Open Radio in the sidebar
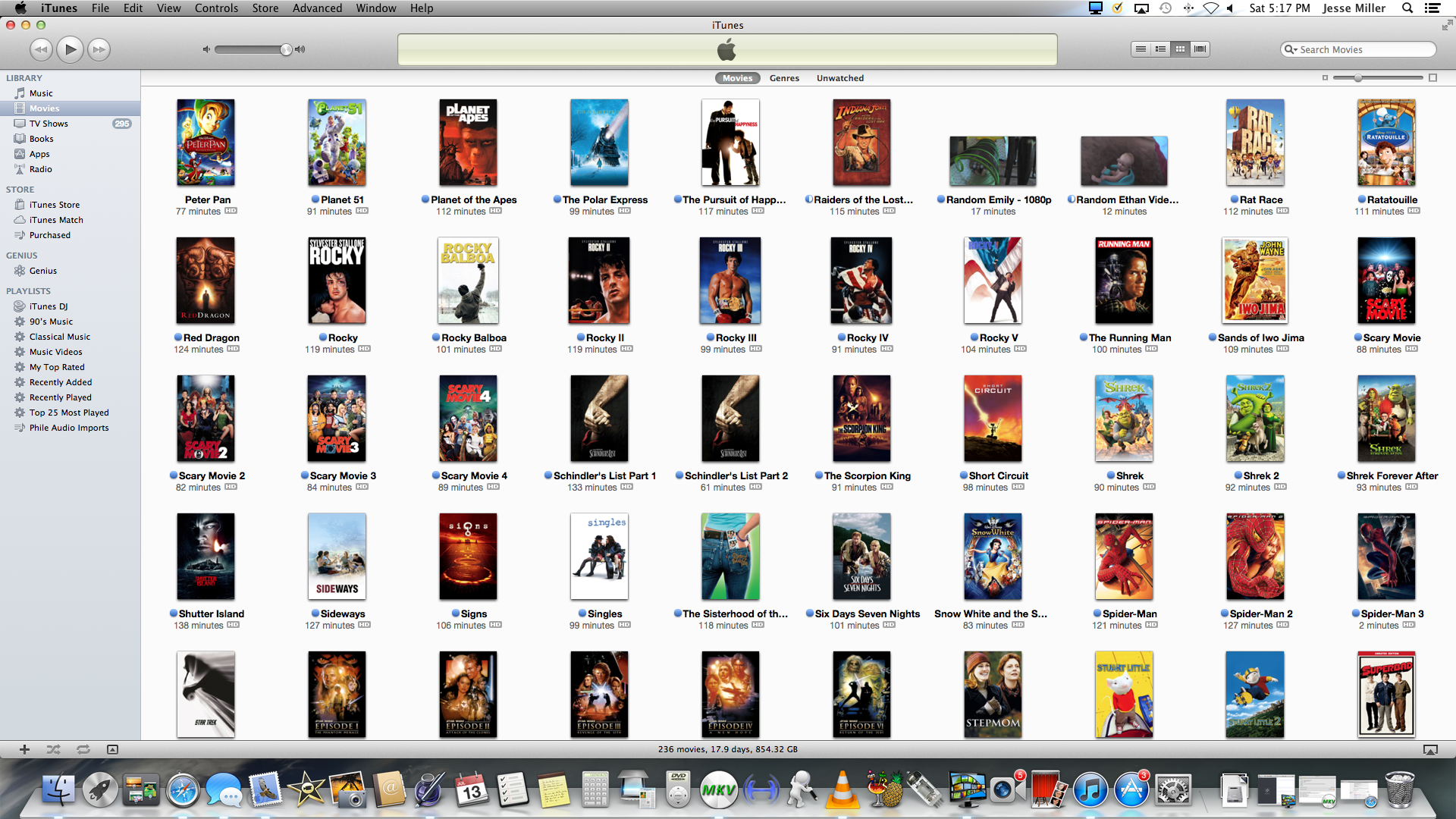This screenshot has height=819, width=1456. tap(40, 169)
